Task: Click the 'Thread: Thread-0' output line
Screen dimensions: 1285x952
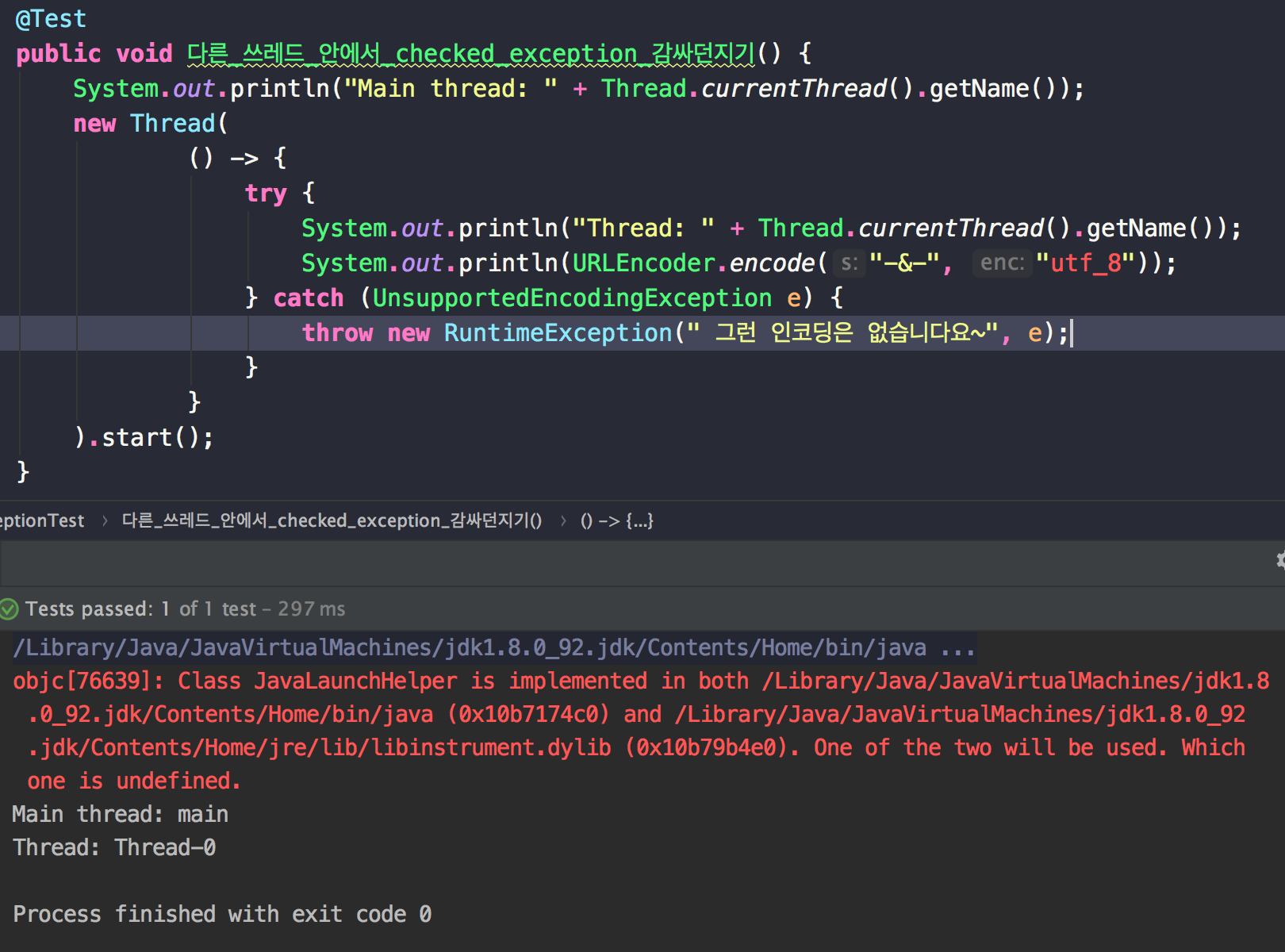Action: tap(114, 847)
